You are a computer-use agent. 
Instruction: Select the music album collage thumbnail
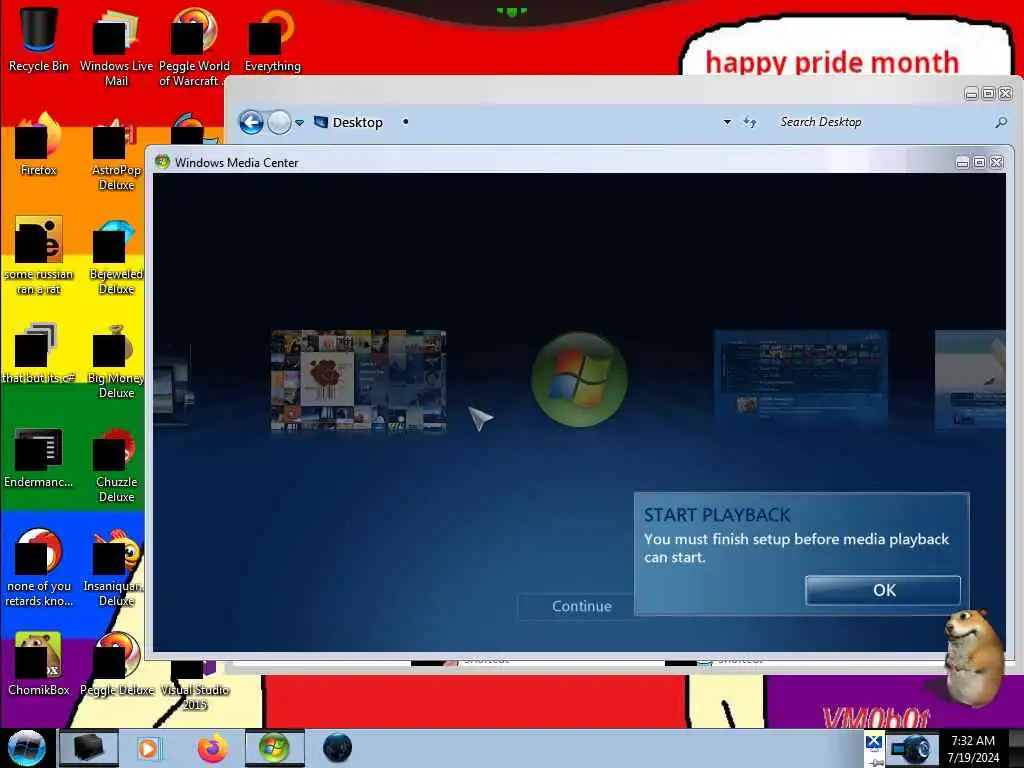(359, 381)
